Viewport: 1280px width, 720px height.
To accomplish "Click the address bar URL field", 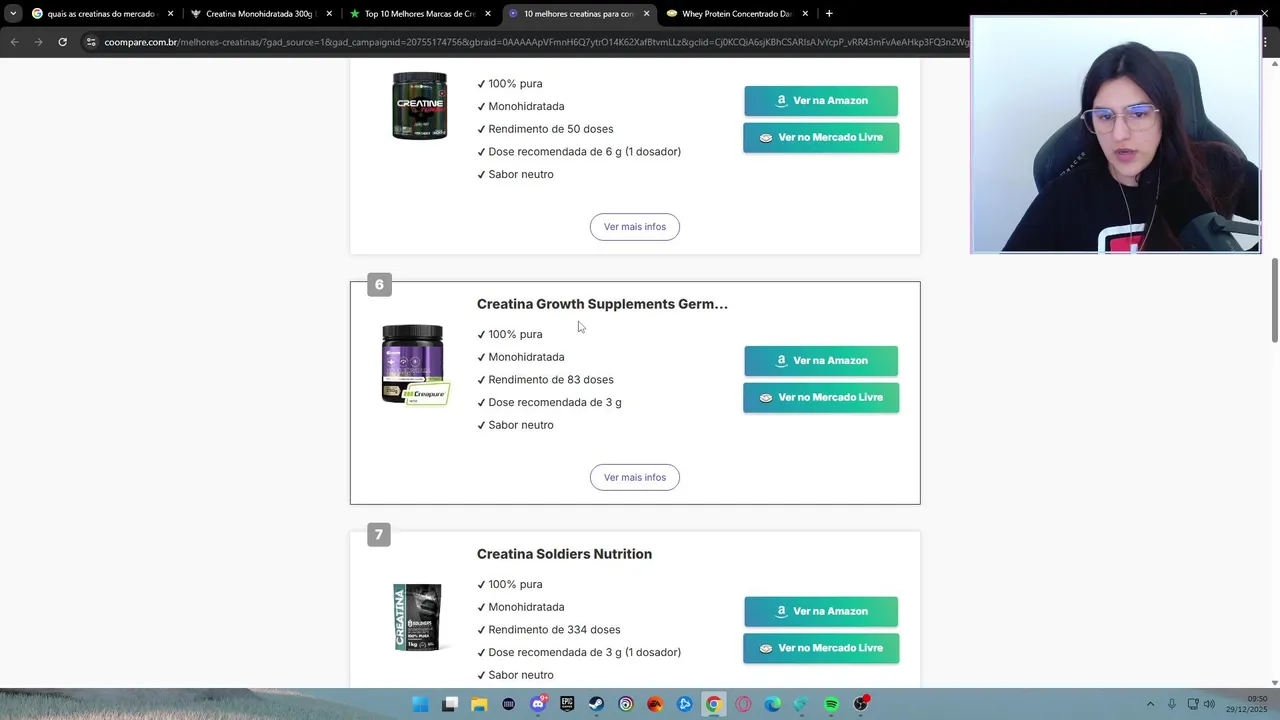I will [535, 42].
